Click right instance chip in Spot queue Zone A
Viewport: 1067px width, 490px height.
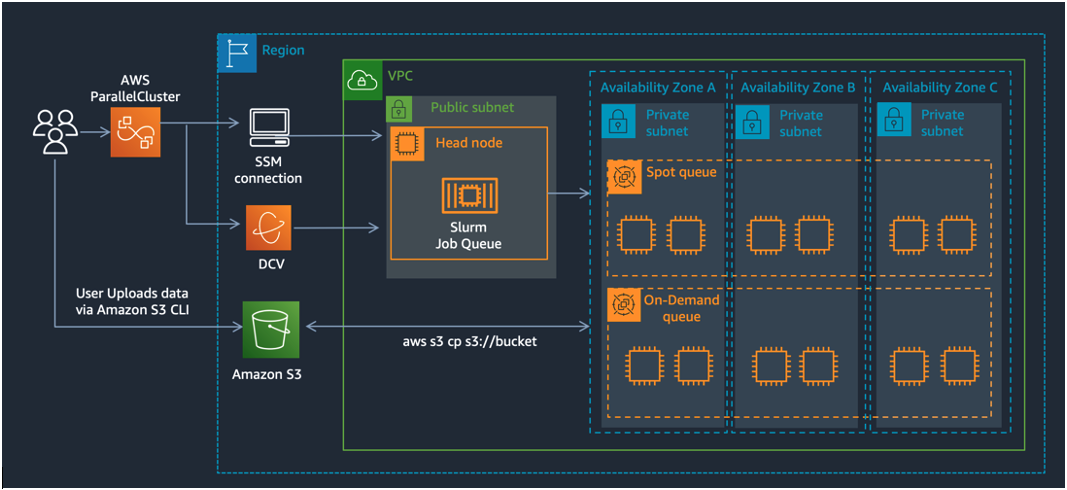tap(686, 235)
